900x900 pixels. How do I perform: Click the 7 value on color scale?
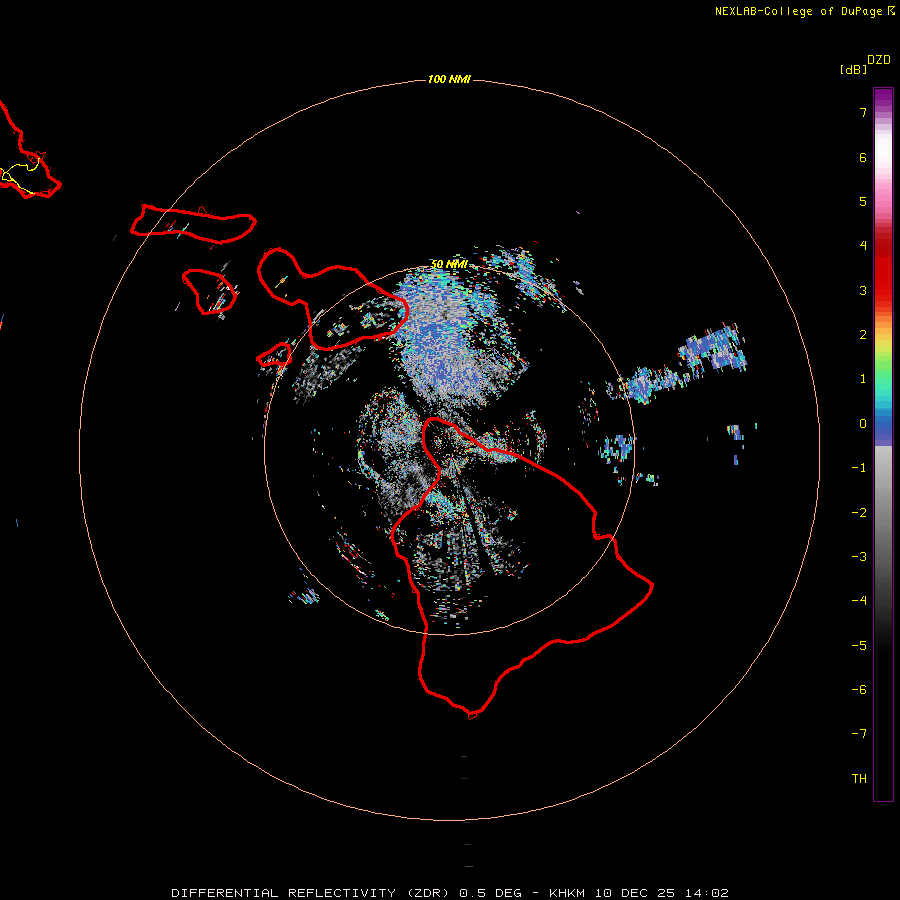pyautogui.click(x=863, y=112)
